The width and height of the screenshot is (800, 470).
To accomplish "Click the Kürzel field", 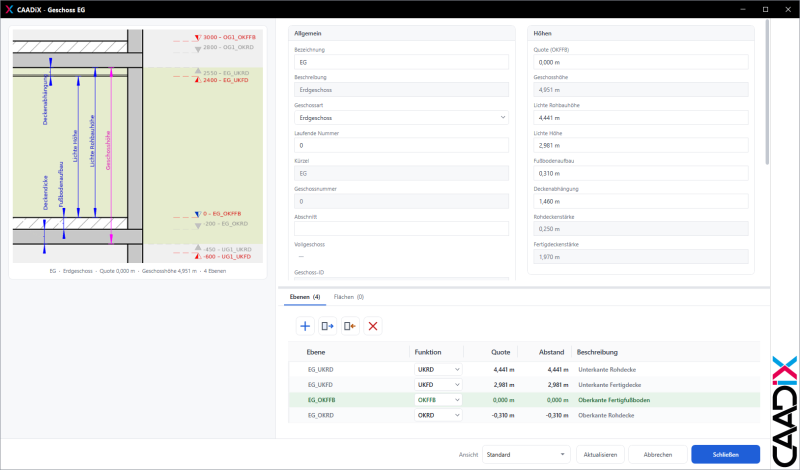I will pos(401,174).
